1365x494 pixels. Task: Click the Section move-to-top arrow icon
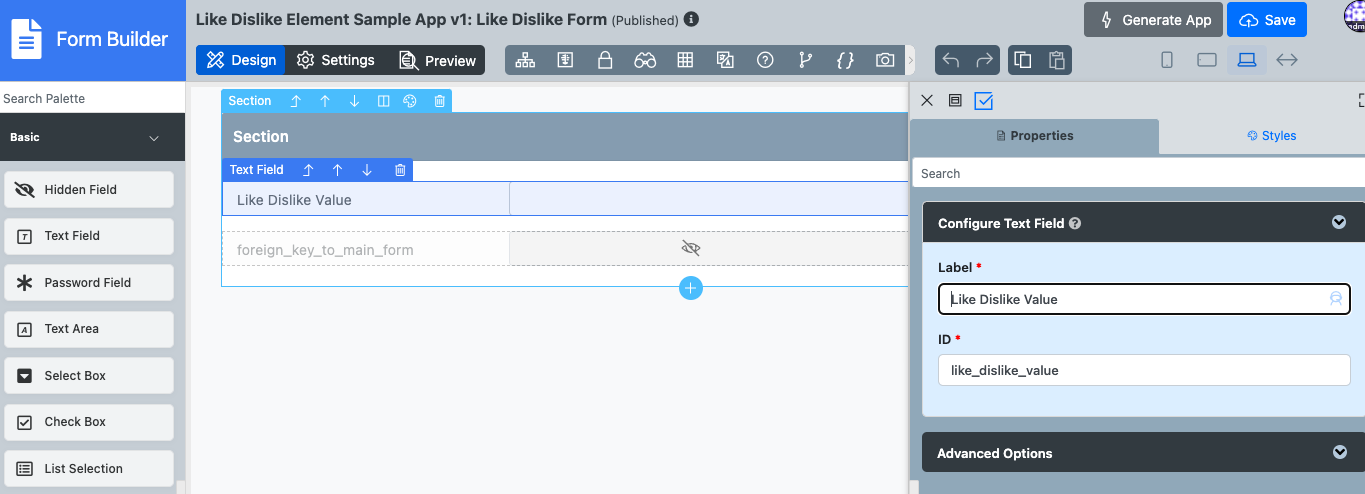(x=295, y=101)
